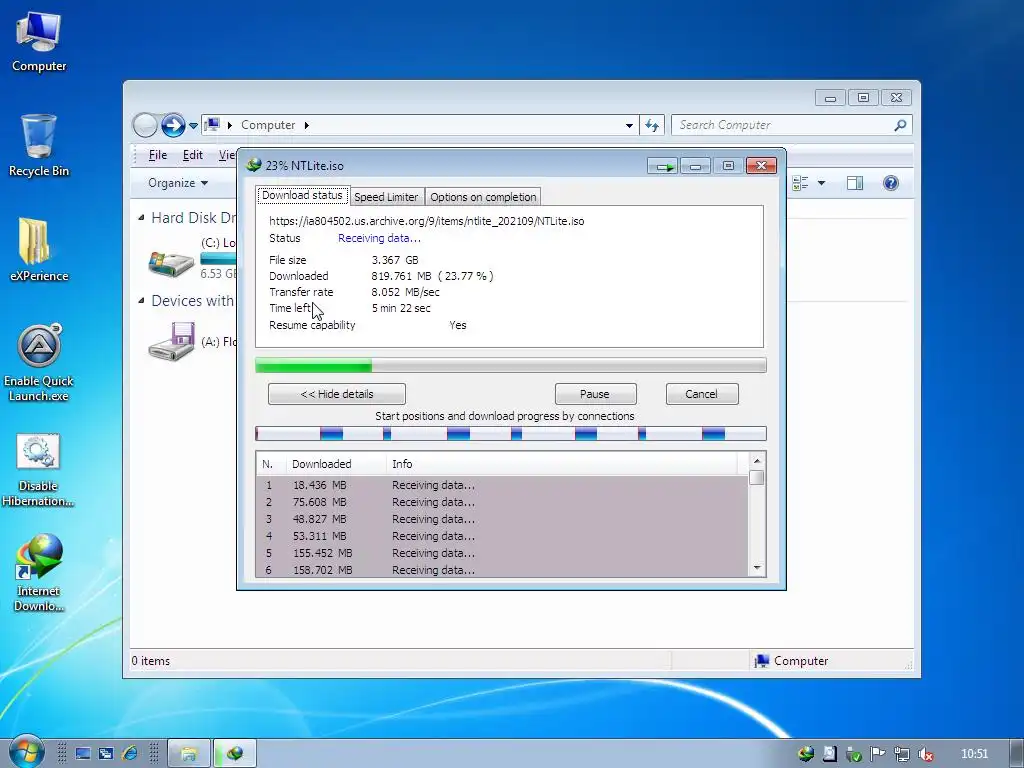This screenshot has height=768, width=1024.
Task: Collapse the Devices with Removable Storage group
Action: (141, 300)
